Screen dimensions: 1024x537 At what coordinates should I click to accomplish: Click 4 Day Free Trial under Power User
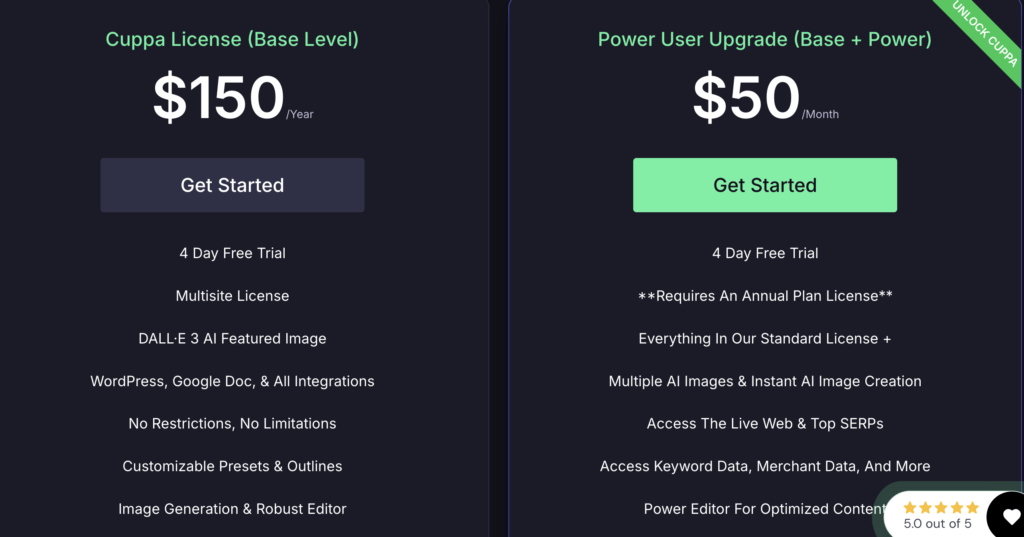pyautogui.click(x=765, y=253)
